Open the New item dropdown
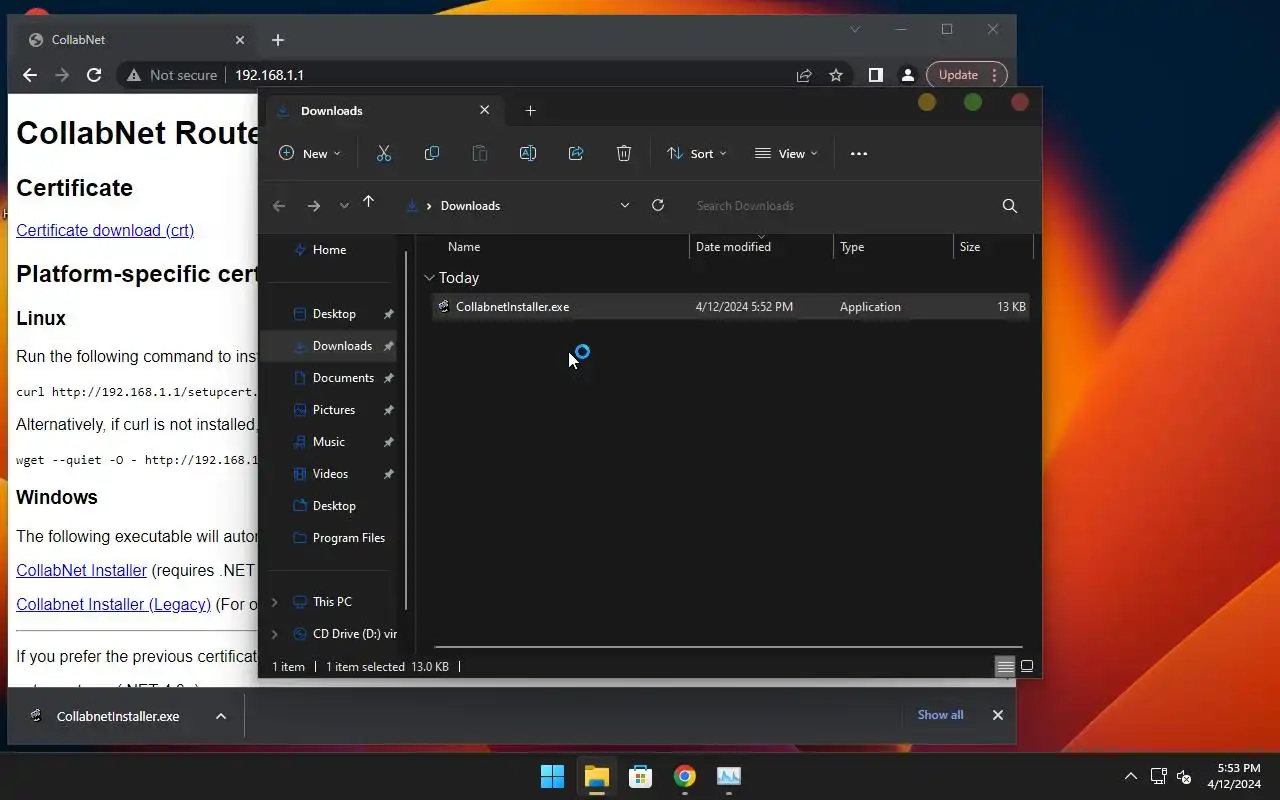The height and width of the screenshot is (800, 1280). coord(310,153)
